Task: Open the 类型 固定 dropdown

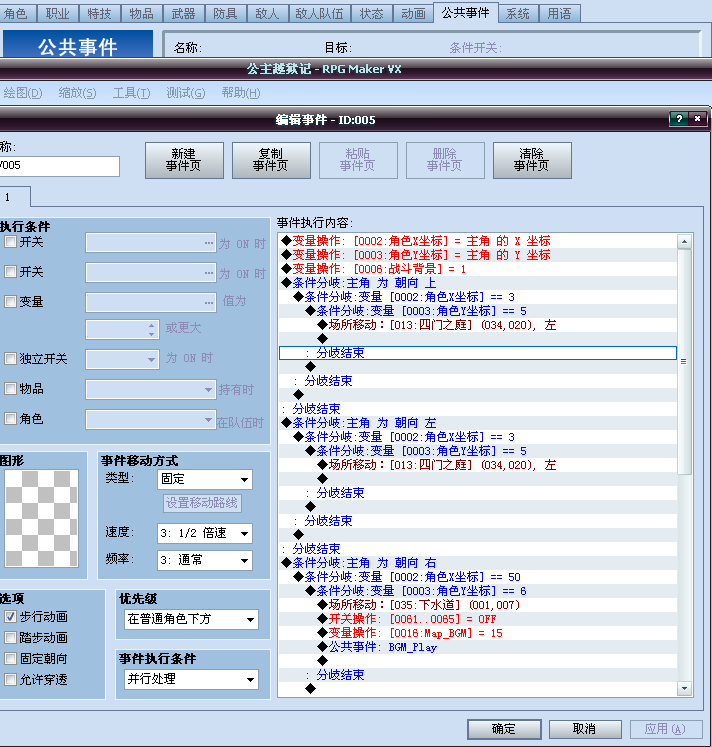Action: coord(205,479)
